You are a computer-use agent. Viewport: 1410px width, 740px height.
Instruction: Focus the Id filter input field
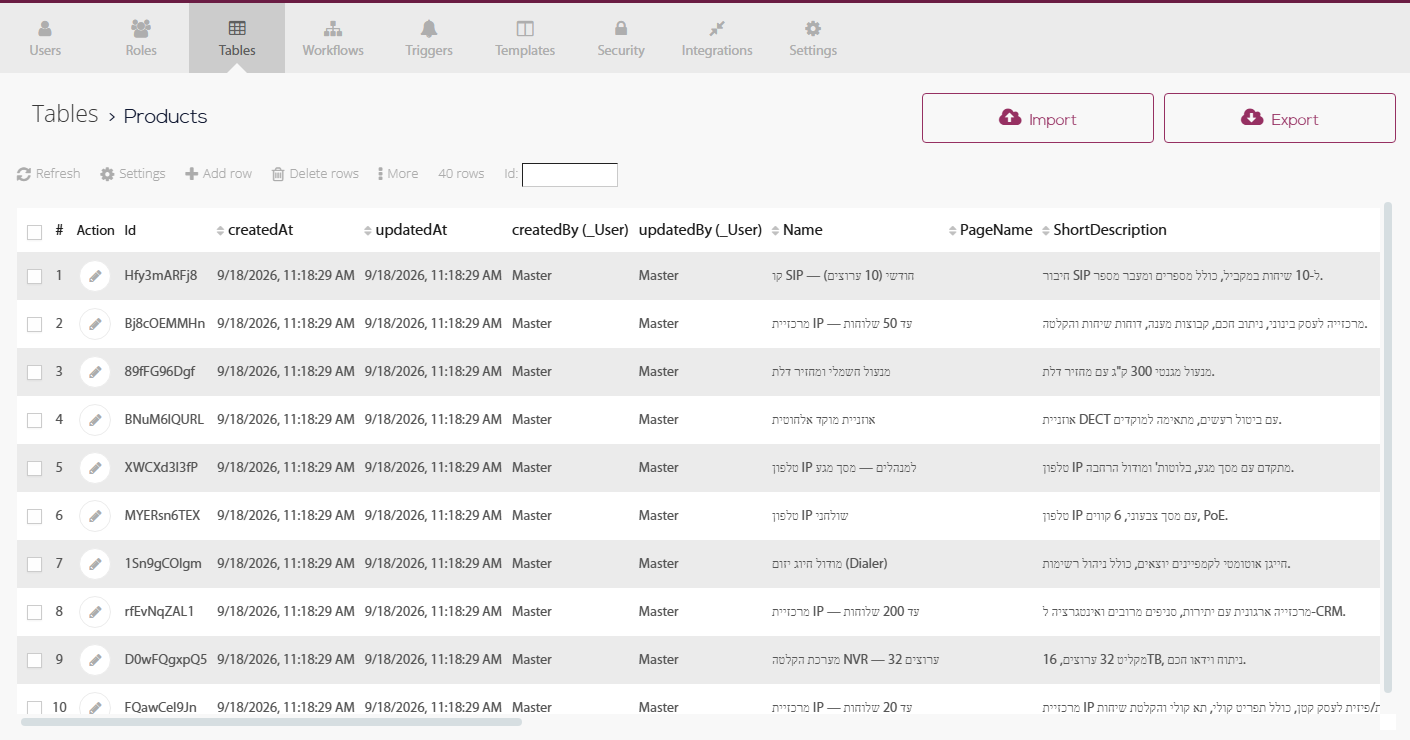tap(570, 175)
